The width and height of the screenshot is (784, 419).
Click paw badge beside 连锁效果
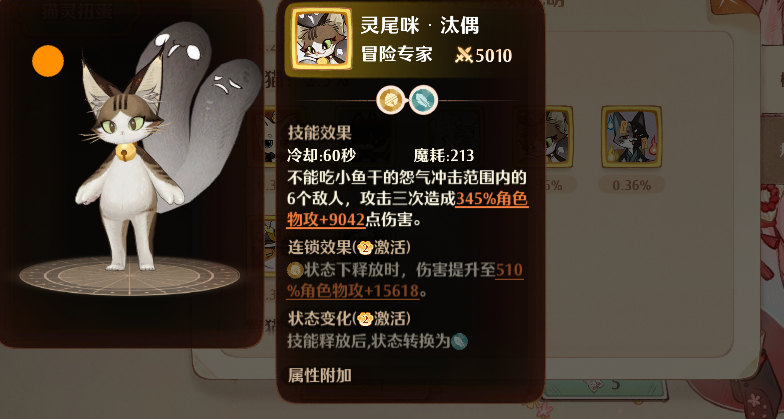pyautogui.click(x=366, y=248)
